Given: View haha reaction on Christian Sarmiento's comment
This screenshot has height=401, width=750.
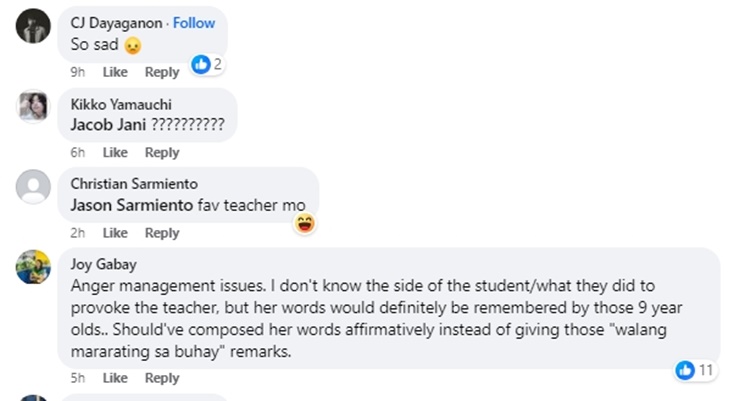Looking at the screenshot, I should point(305,223).
